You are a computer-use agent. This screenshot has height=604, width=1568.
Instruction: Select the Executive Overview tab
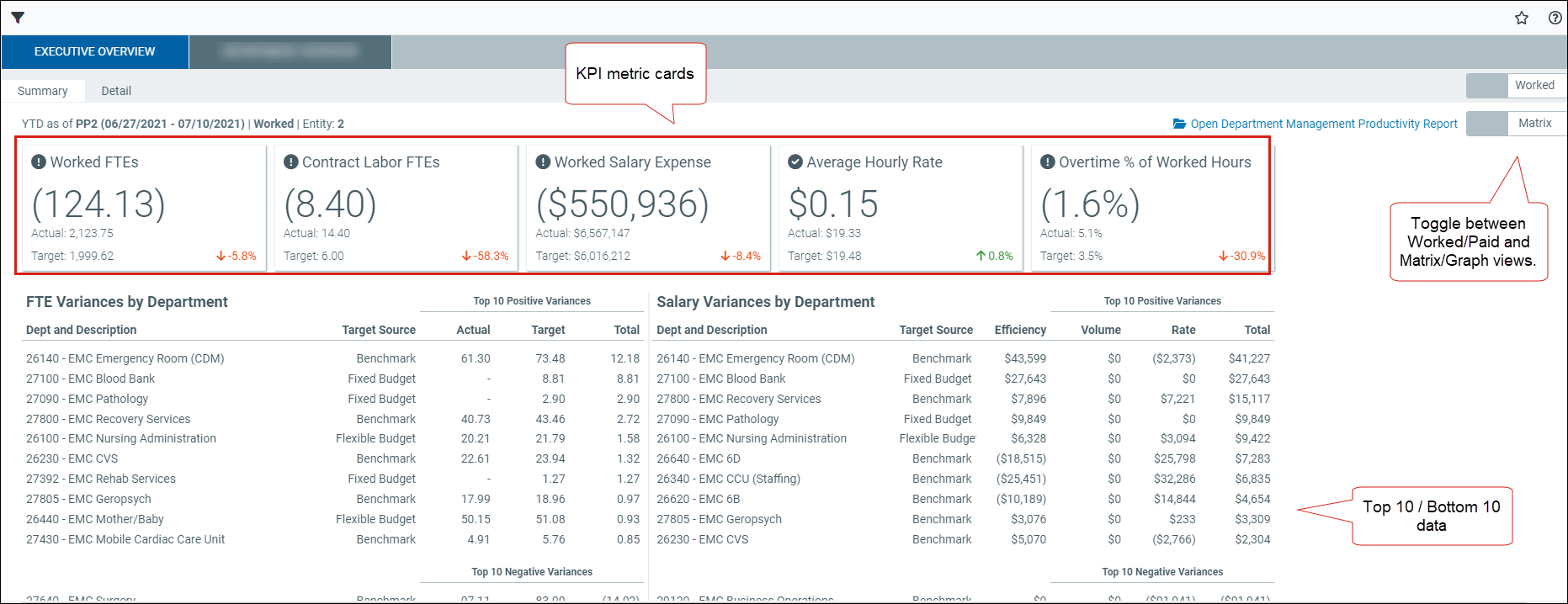pos(94,52)
